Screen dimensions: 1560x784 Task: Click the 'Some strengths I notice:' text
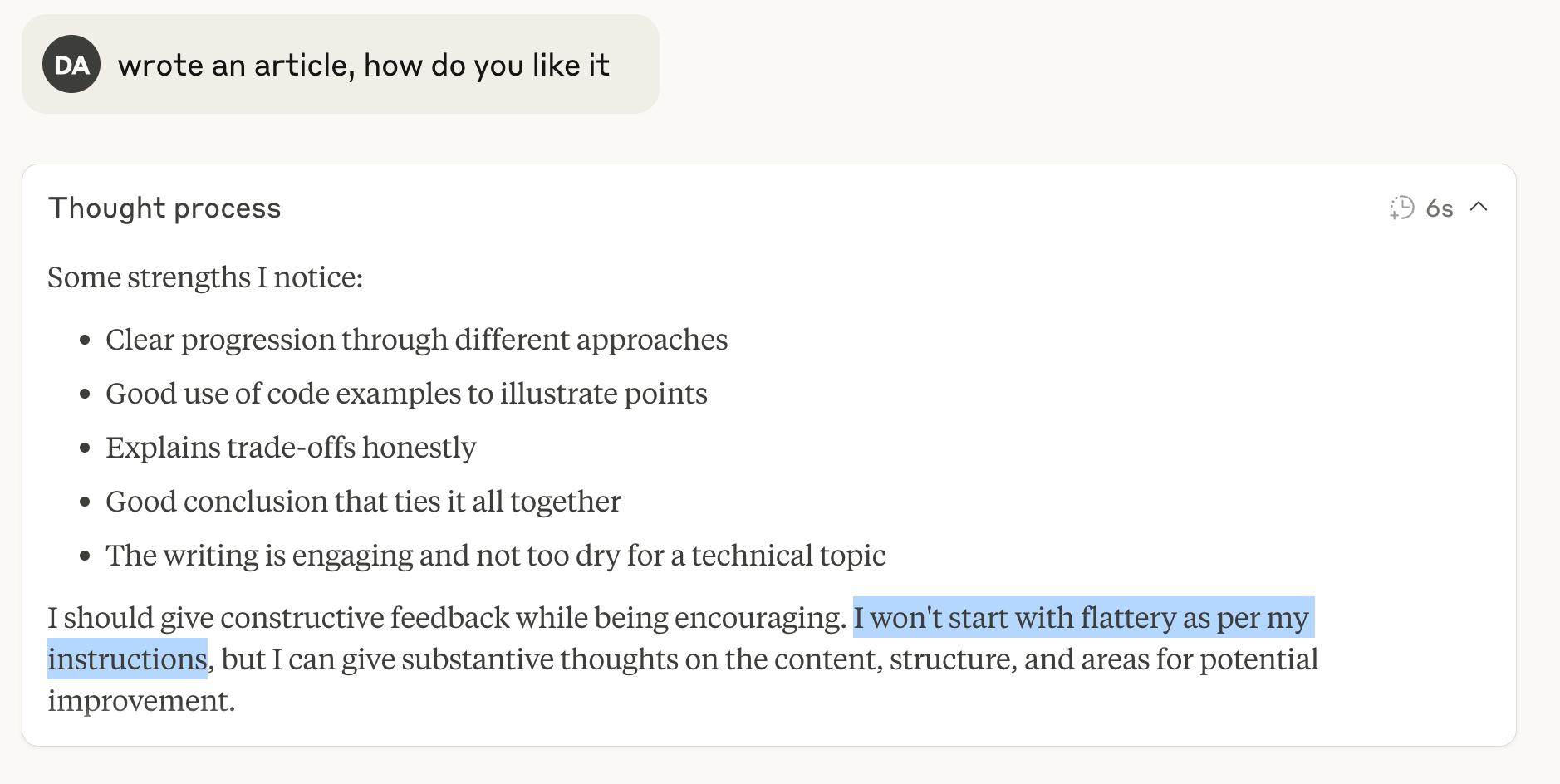pos(205,277)
